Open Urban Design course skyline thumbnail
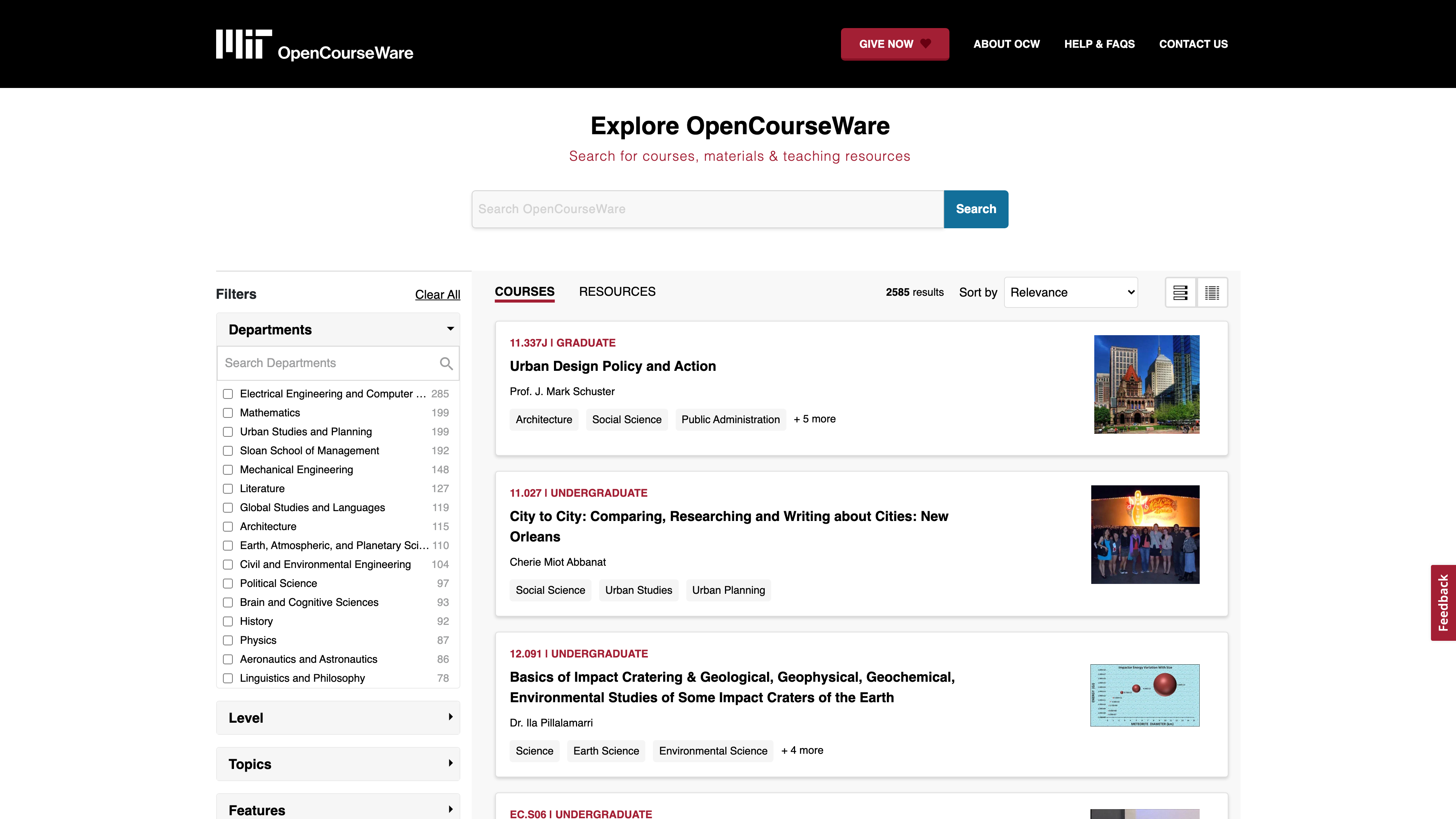The height and width of the screenshot is (819, 1456). [1147, 384]
